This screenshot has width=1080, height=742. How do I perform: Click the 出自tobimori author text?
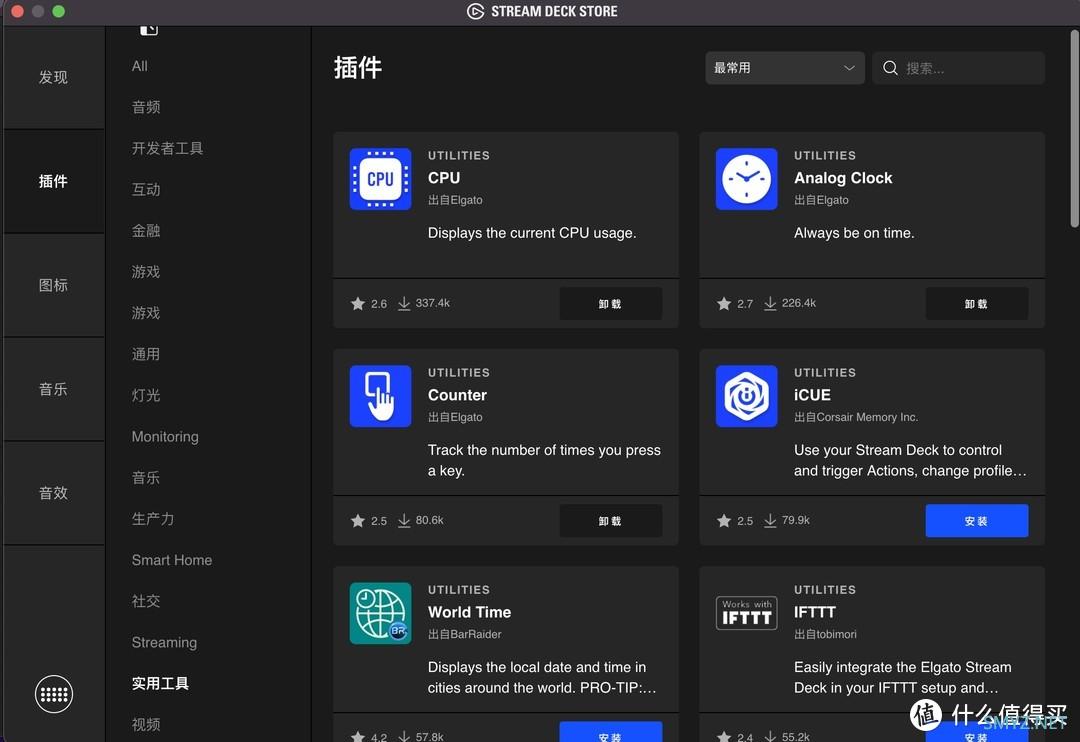825,634
